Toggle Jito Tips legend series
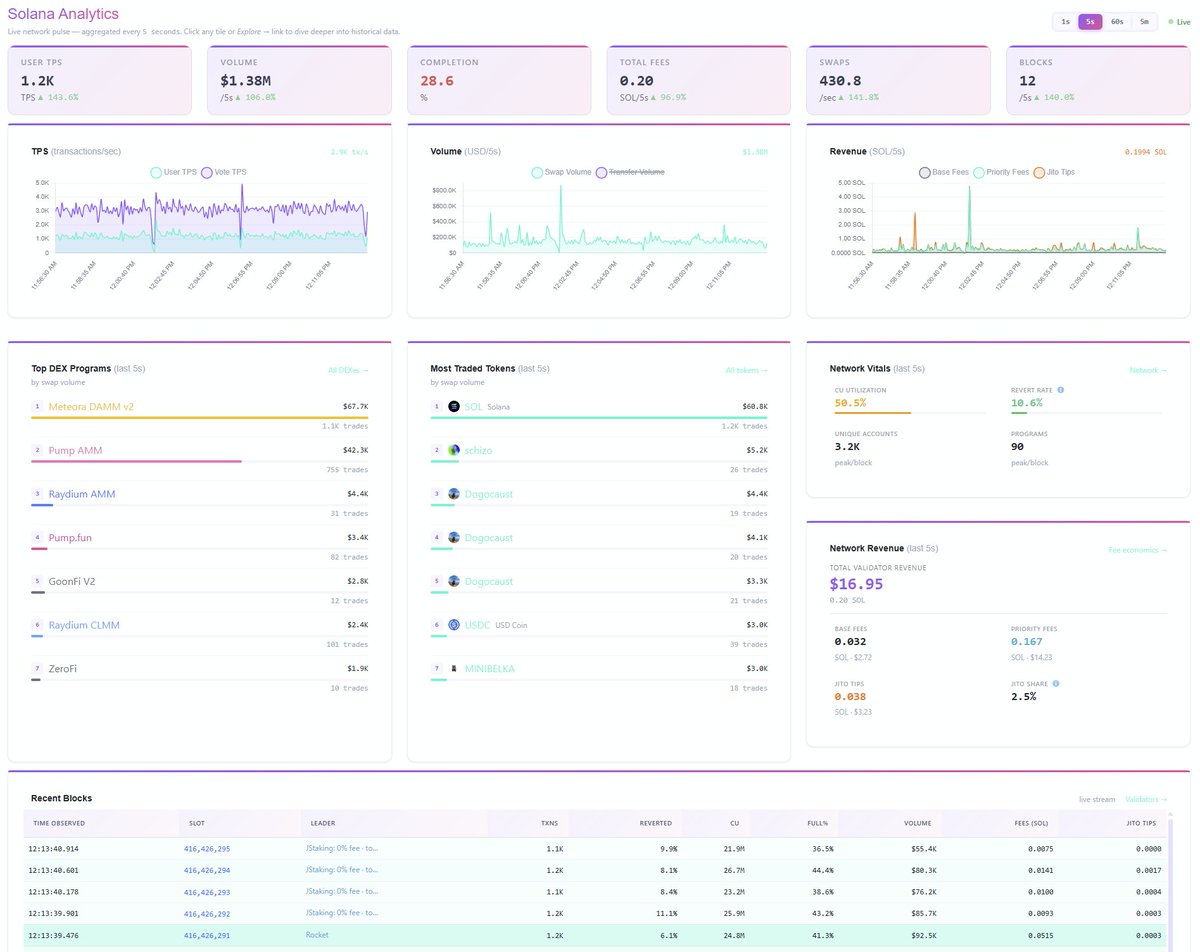Screen dimensions: 1200x952 click(1056, 172)
